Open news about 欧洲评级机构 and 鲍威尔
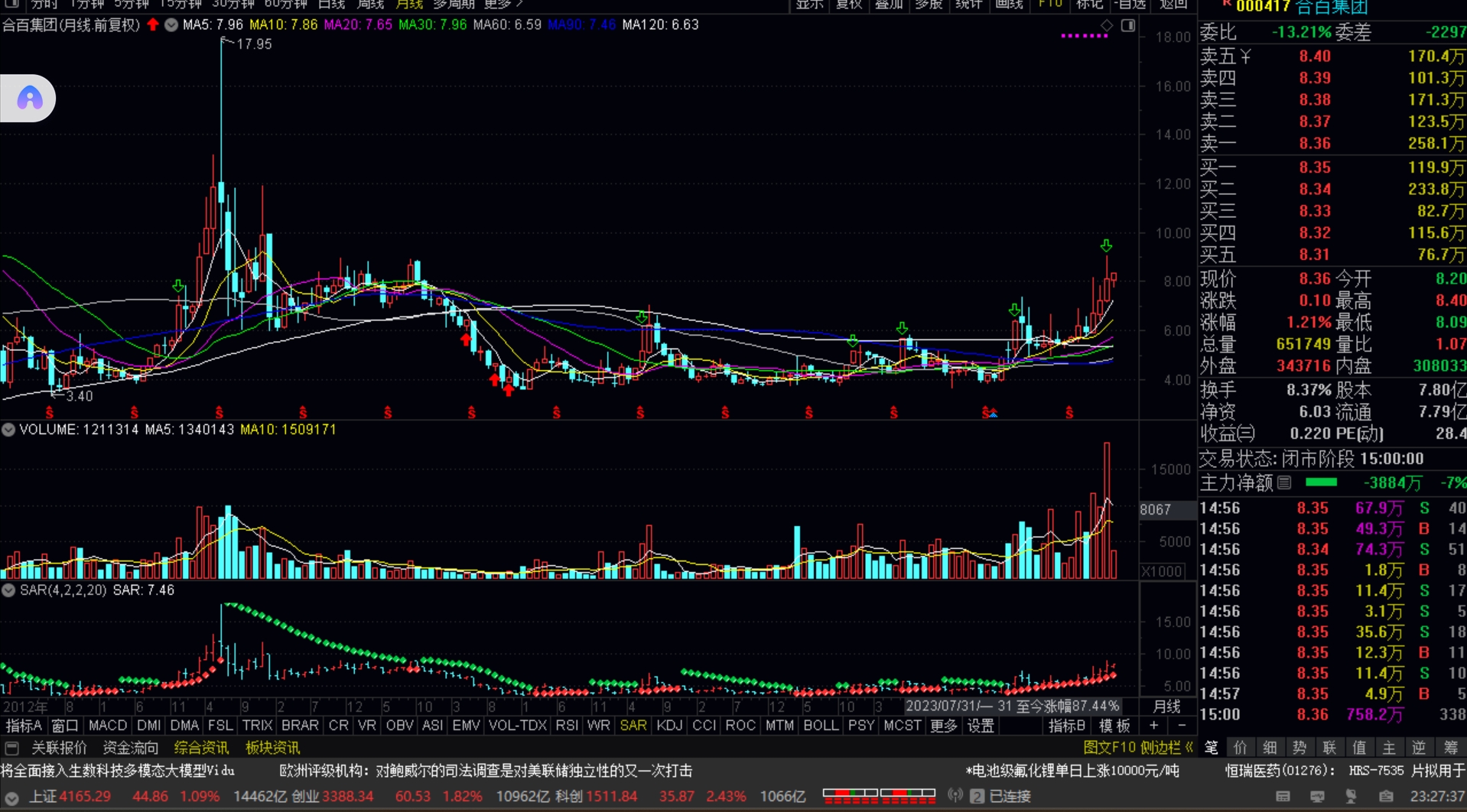 point(486,771)
